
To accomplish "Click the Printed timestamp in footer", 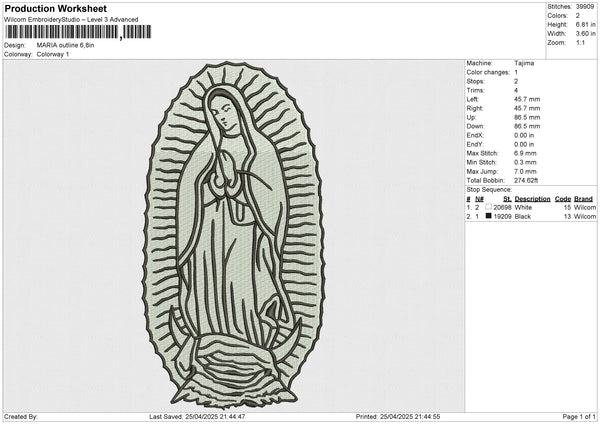I will coord(397,416).
